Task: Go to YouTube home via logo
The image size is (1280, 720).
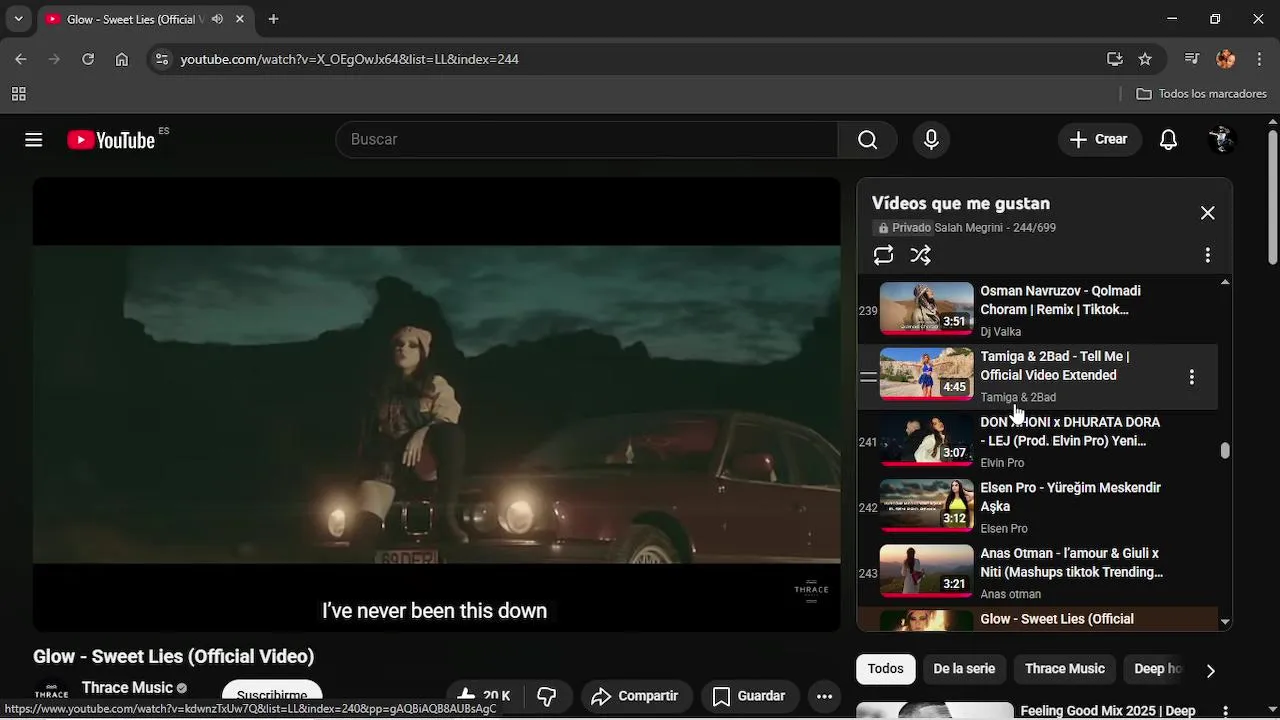Action: click(111, 140)
